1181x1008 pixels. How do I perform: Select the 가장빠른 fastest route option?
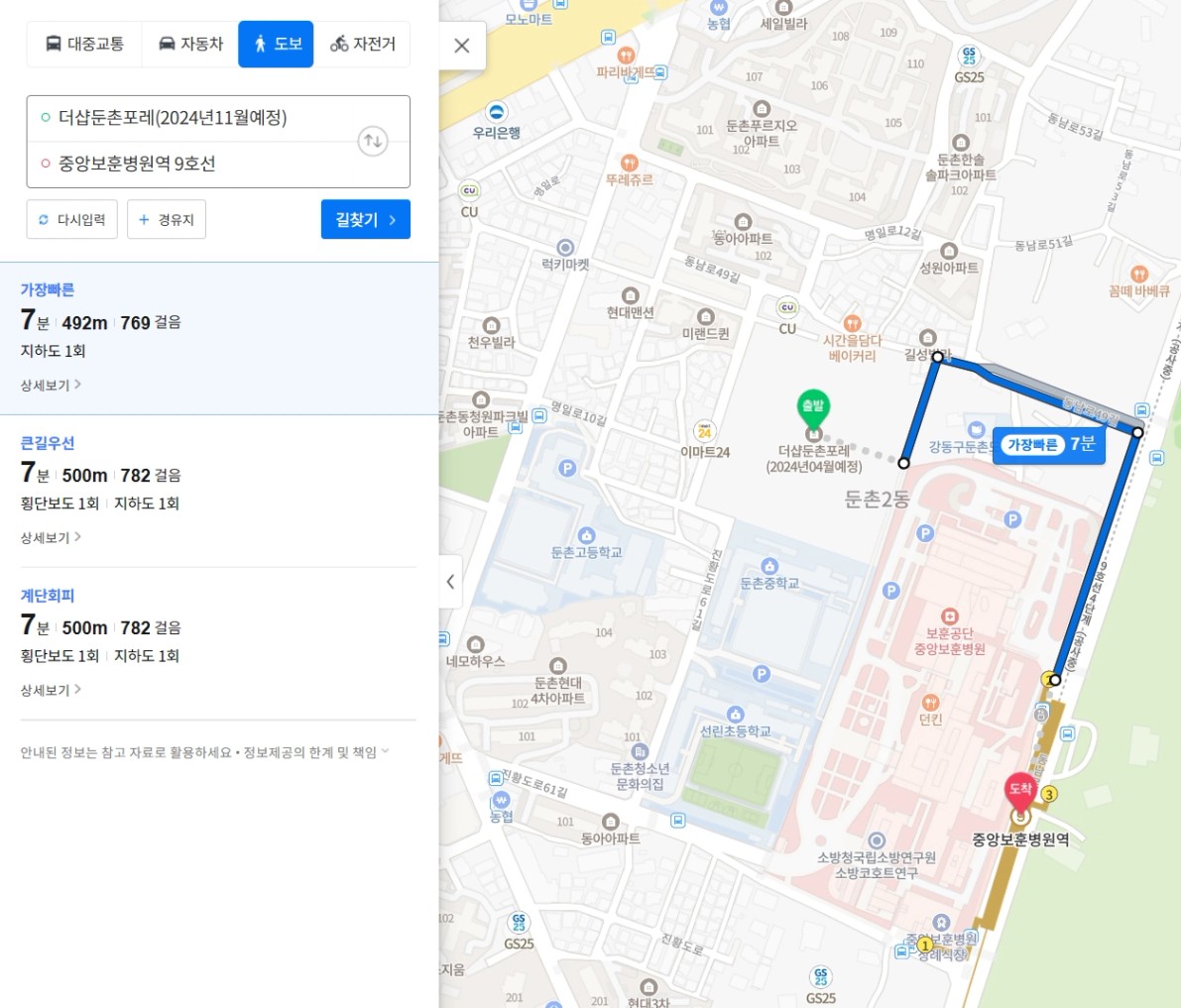coord(219,338)
